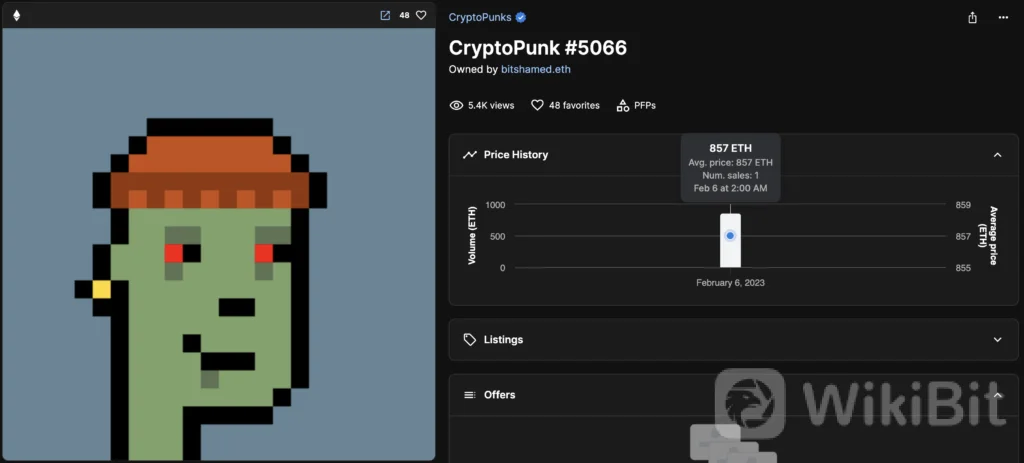This screenshot has width=1024, height=463.
Task: Open the artwork via the external link icon
Action: point(385,15)
